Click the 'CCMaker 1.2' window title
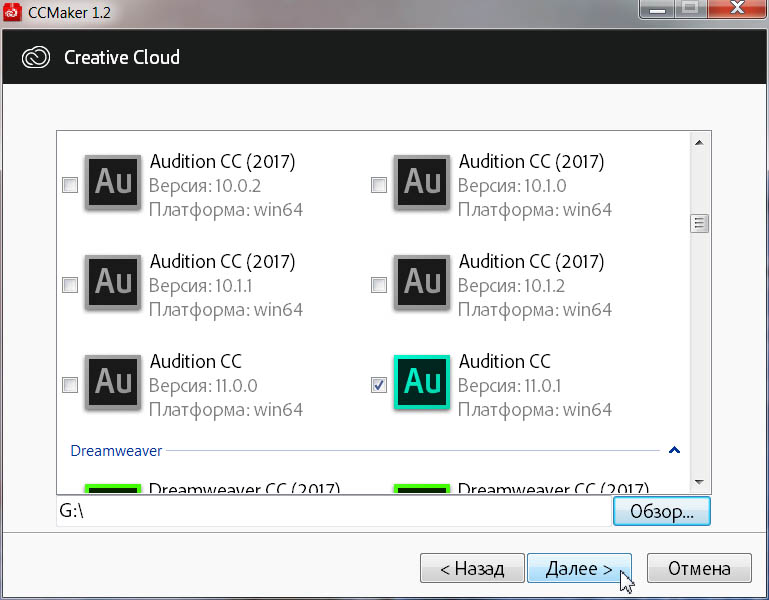The image size is (769, 600). pos(69,12)
